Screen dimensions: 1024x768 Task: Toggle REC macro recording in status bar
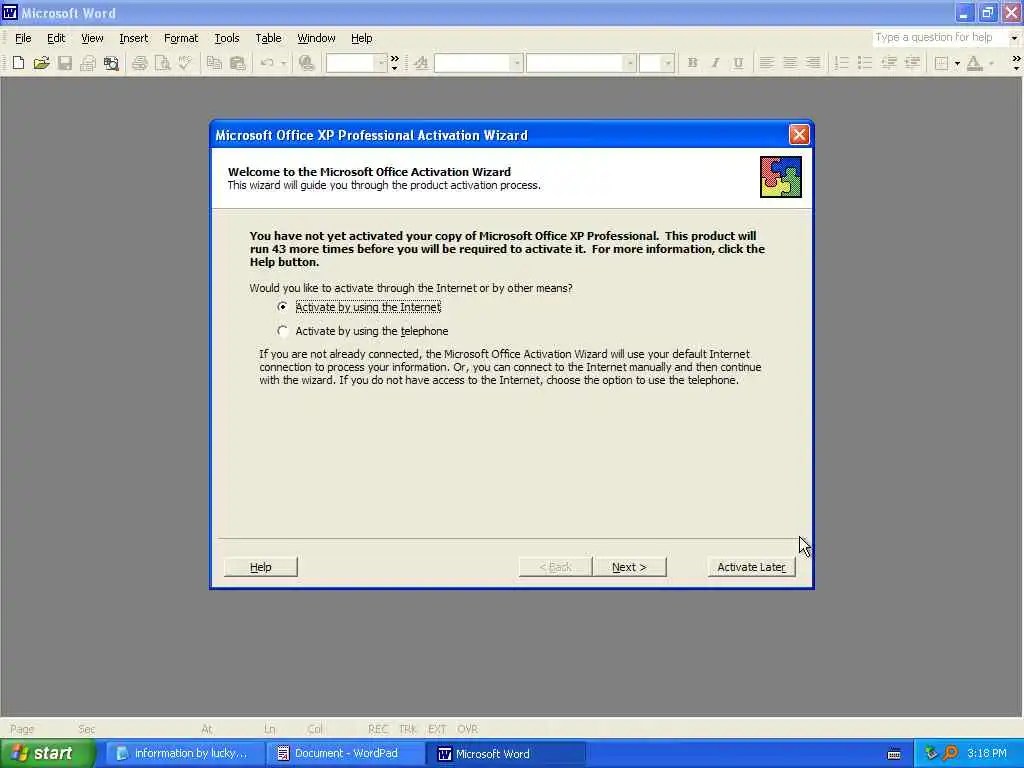tap(378, 729)
